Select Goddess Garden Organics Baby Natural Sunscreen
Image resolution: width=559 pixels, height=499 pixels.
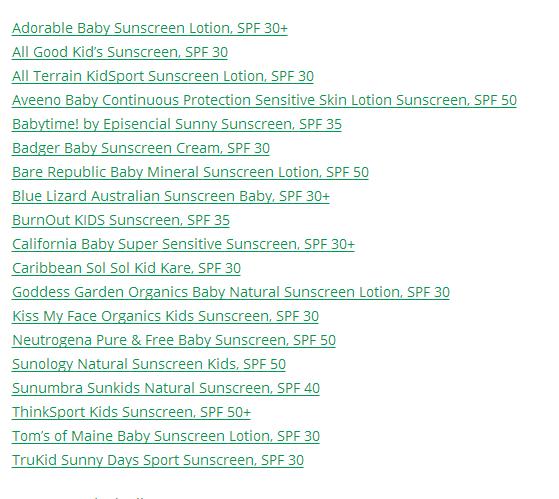click(x=231, y=292)
